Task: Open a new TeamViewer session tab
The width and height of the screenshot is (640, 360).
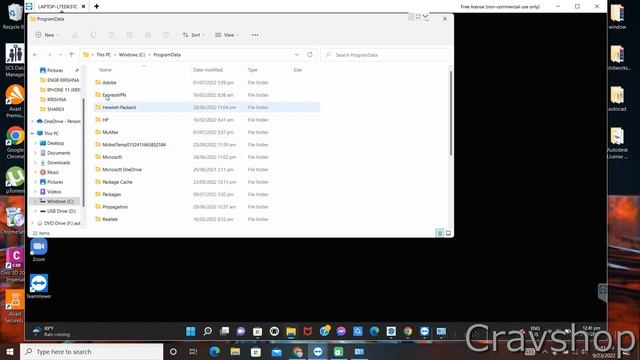Action: [97, 7]
